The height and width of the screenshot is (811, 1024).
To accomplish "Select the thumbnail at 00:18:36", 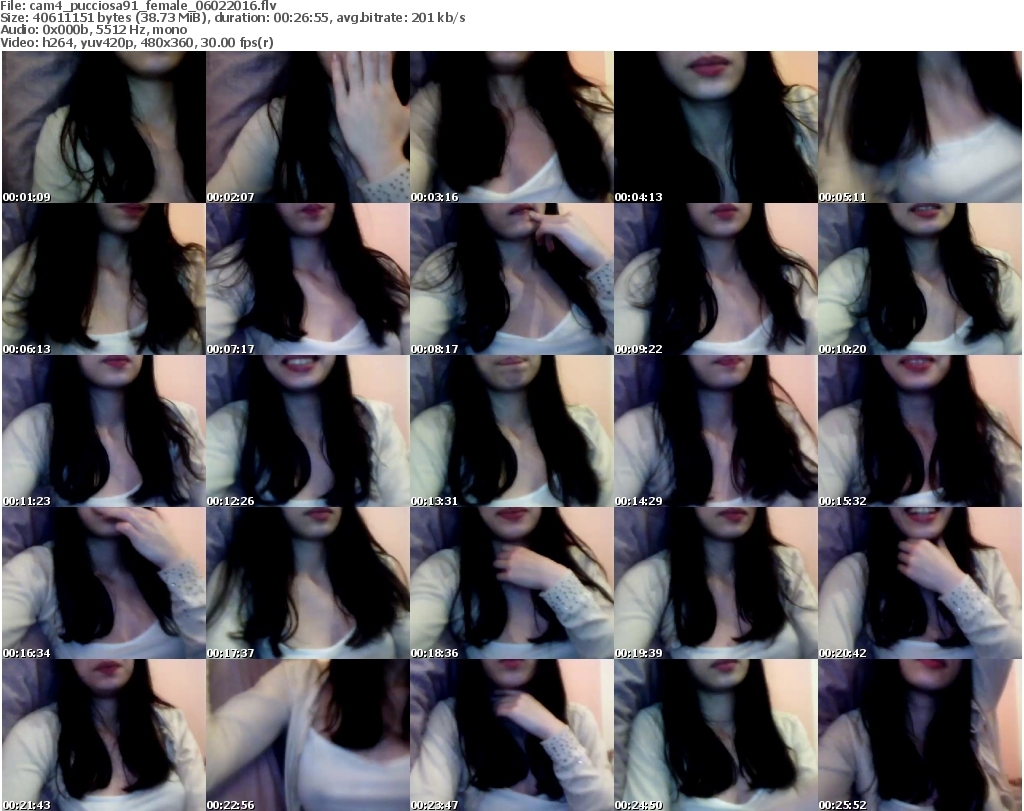I will pos(512,583).
